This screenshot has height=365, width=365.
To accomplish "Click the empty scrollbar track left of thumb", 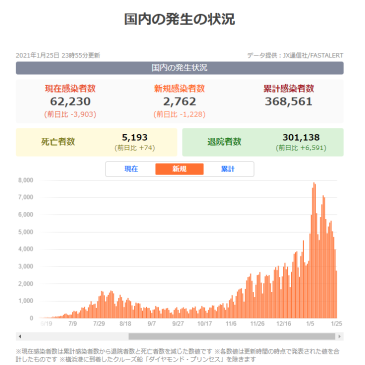I will click(76, 336).
